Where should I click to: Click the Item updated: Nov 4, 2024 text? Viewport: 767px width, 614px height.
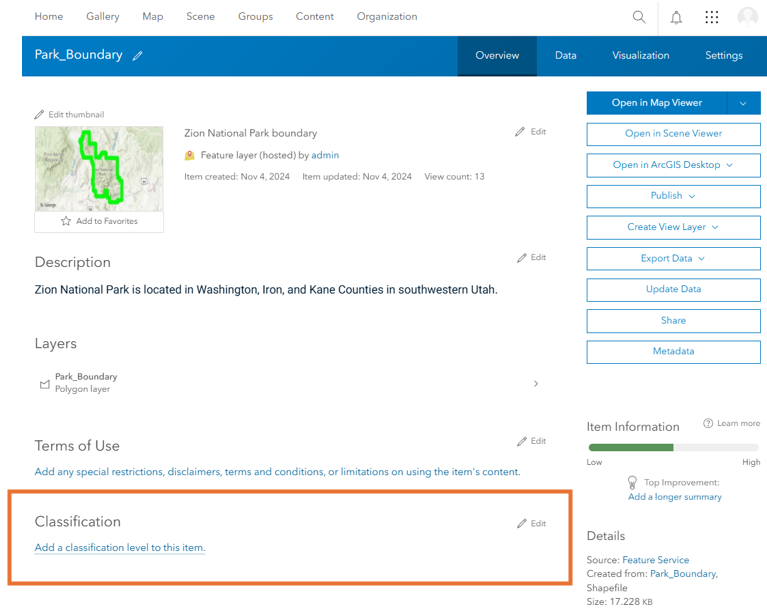click(x=357, y=177)
